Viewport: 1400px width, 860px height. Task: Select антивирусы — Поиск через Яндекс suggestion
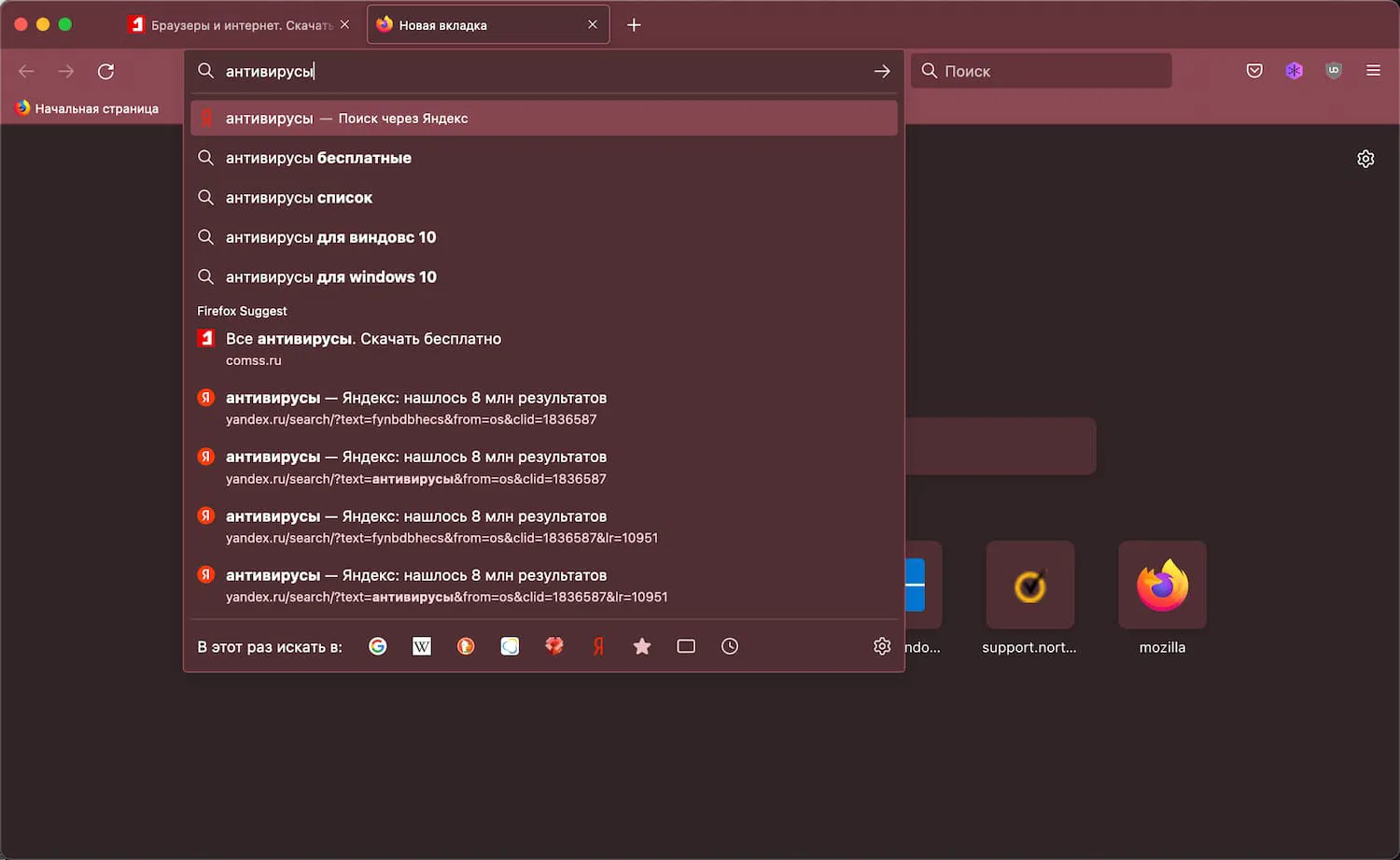544,119
